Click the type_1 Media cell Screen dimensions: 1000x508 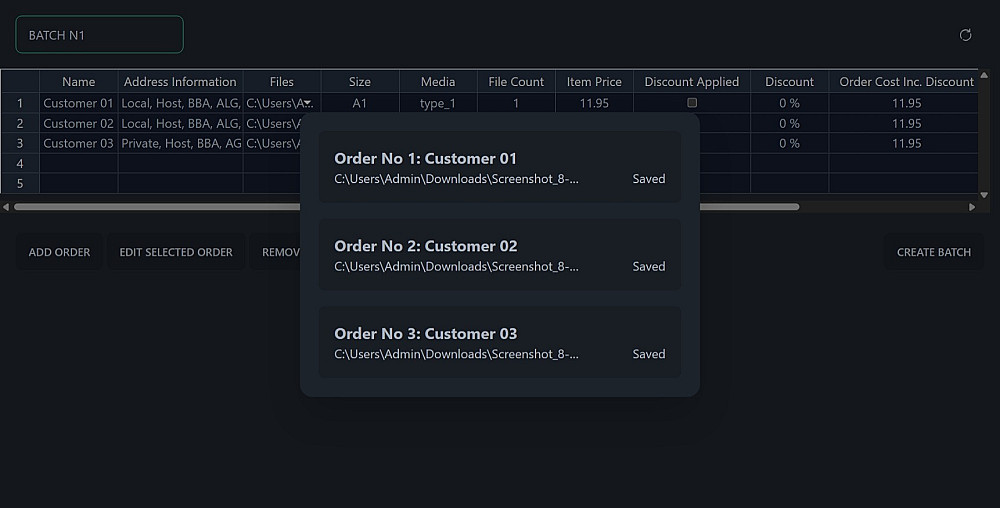point(437,103)
